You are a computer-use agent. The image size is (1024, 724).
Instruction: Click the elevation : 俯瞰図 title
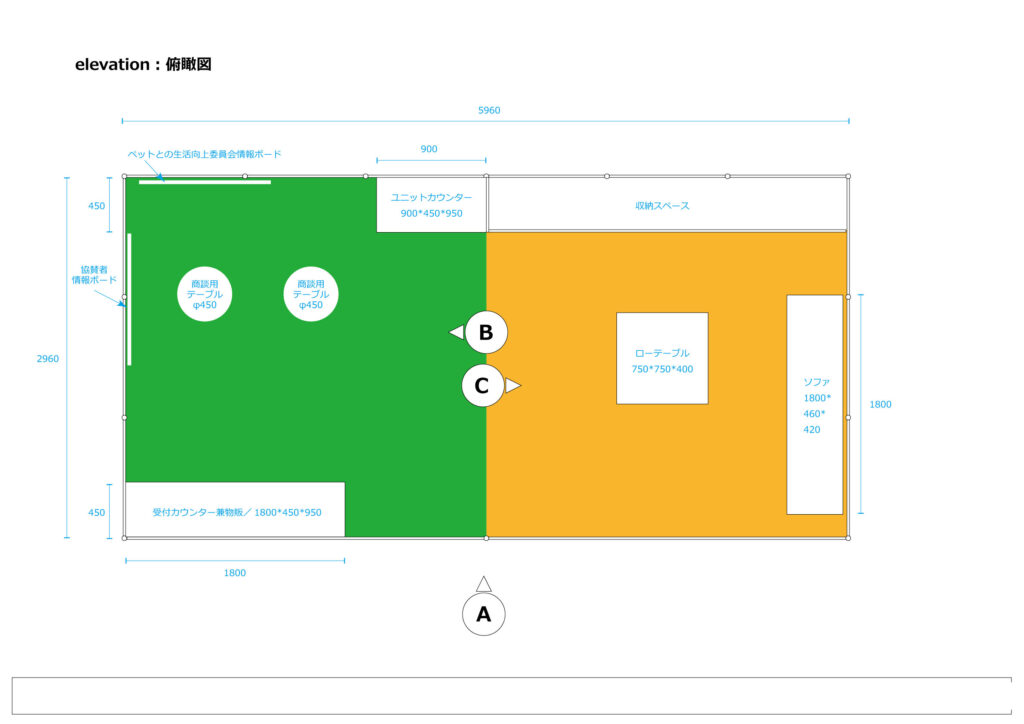coord(143,64)
